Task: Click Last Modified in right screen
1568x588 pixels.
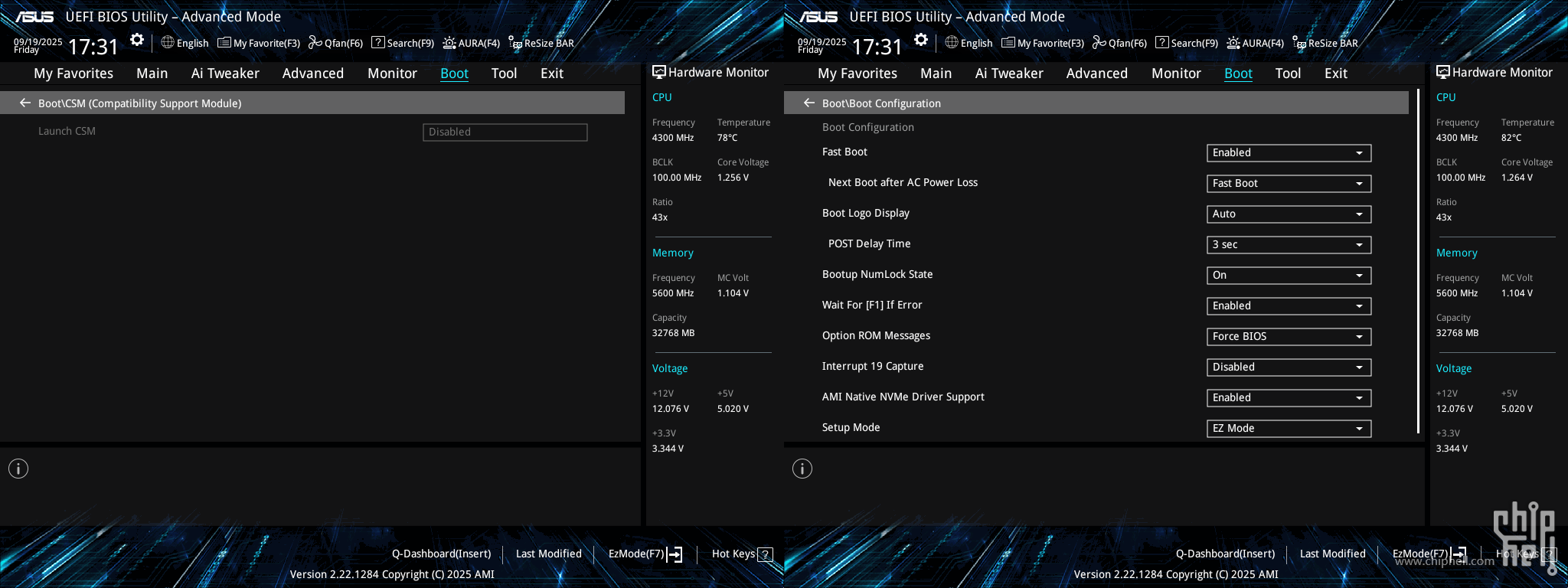Action: click(x=1333, y=554)
